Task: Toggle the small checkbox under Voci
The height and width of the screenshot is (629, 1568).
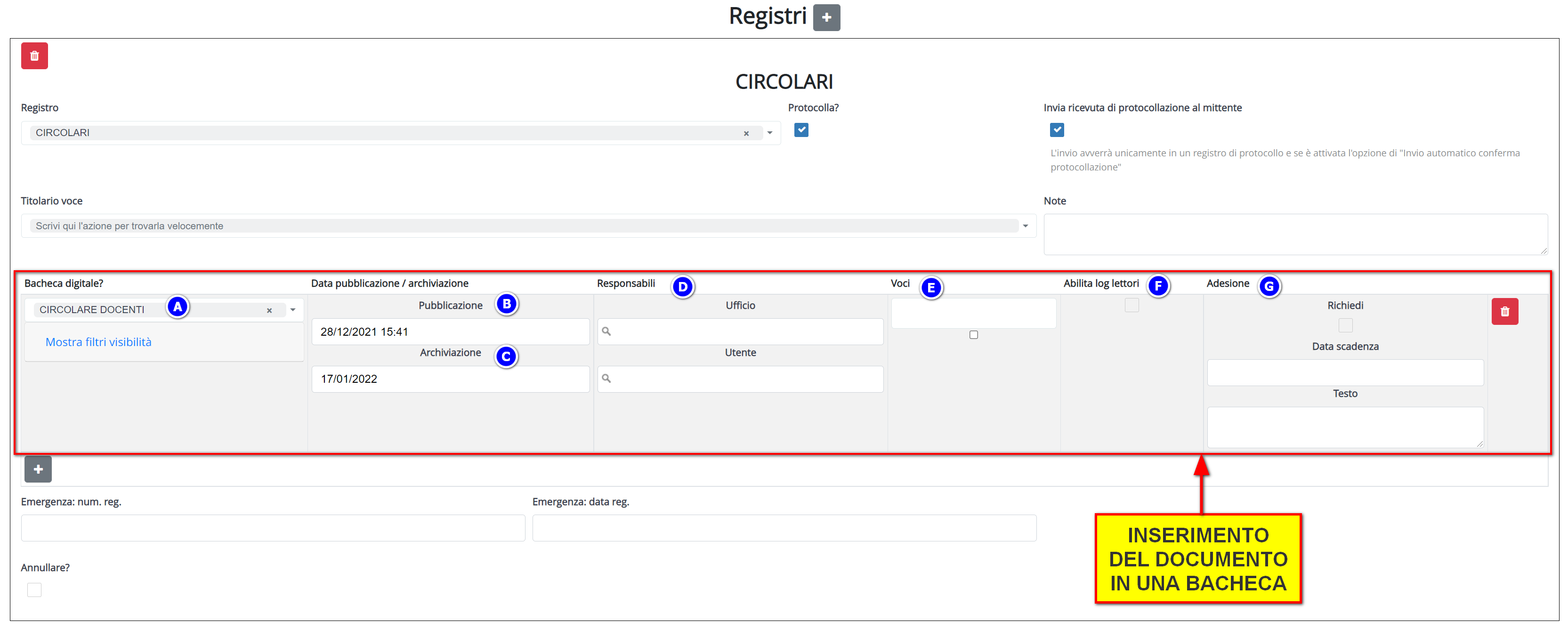Action: (973, 335)
